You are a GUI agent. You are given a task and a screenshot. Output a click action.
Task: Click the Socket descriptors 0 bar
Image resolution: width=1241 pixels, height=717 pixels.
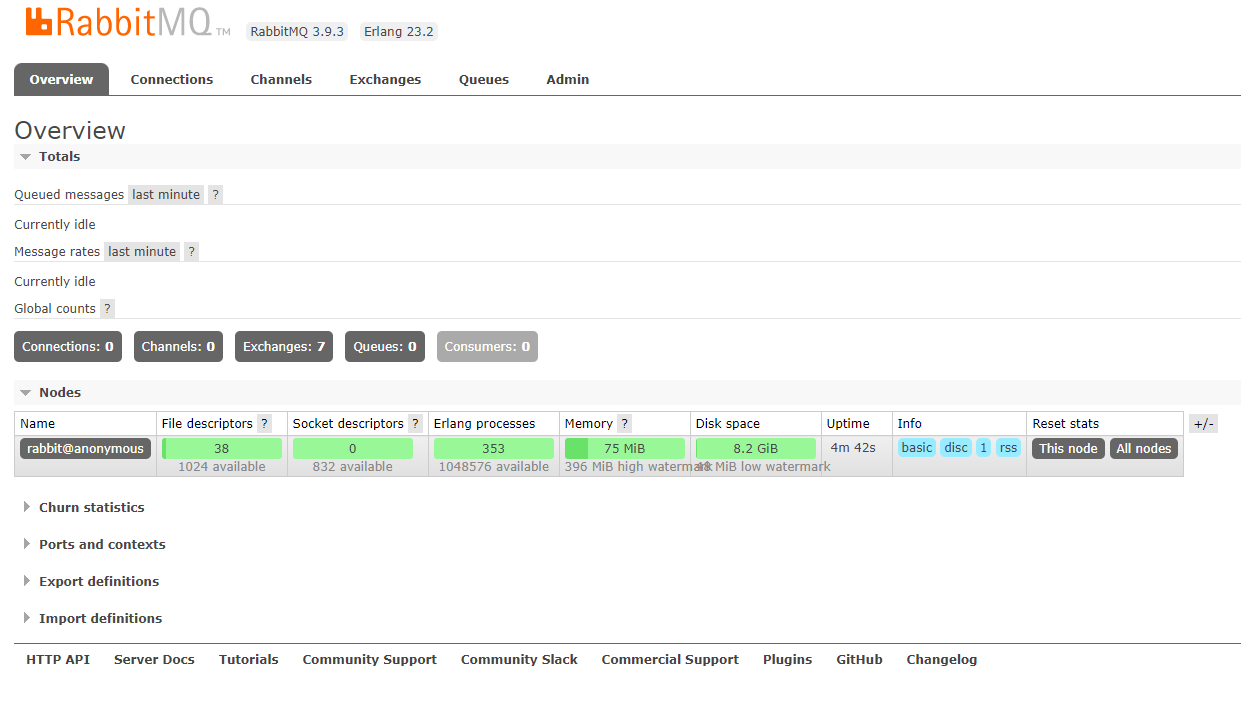click(x=353, y=449)
